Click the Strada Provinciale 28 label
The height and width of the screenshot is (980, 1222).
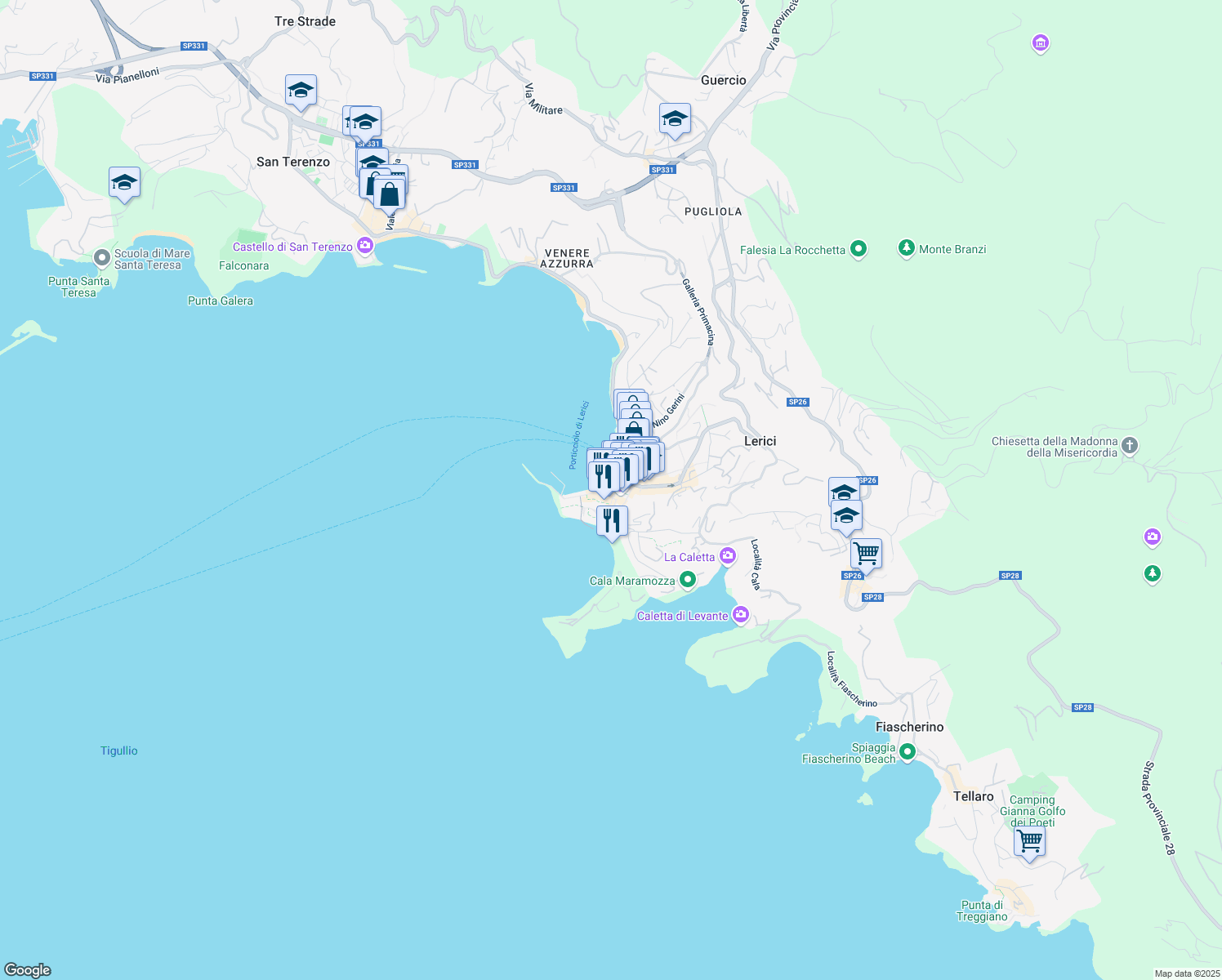[x=1159, y=808]
